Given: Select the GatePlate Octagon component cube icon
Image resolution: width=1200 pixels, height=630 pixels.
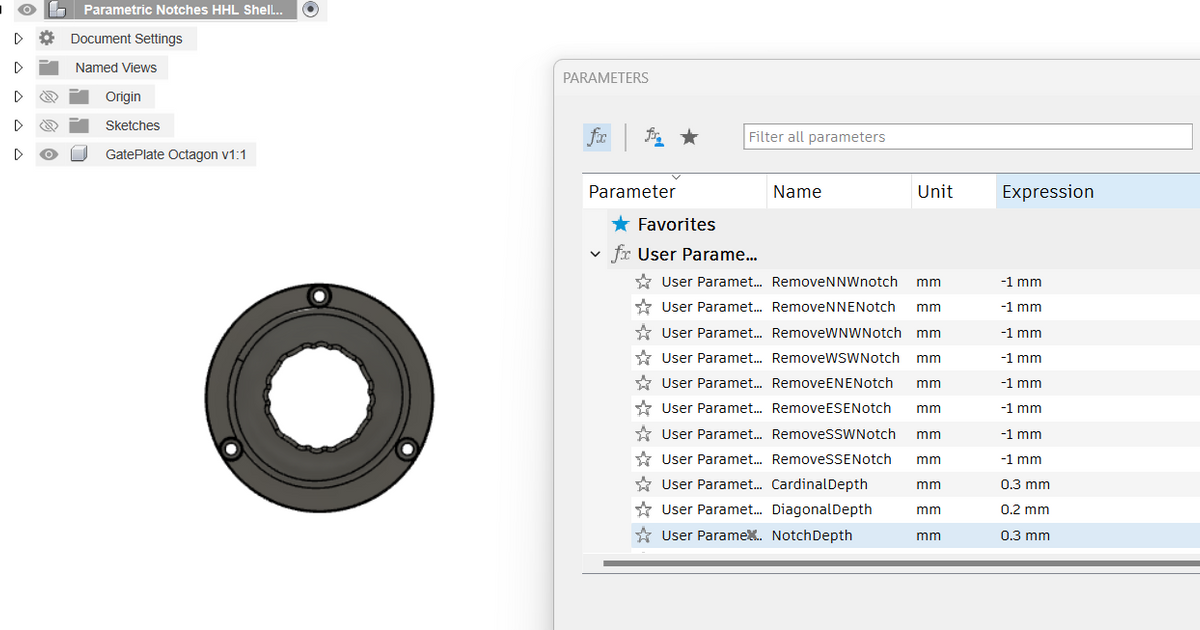Looking at the screenshot, I should tap(80, 154).
